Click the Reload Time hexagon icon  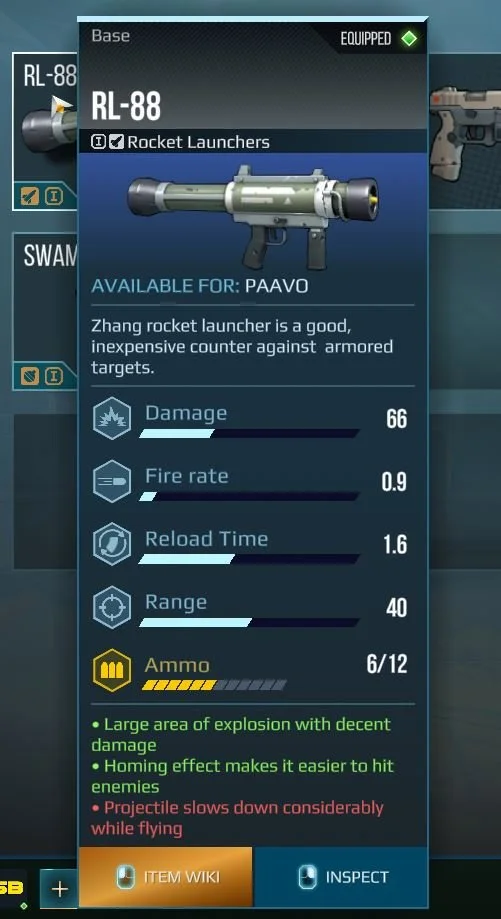tap(111, 544)
